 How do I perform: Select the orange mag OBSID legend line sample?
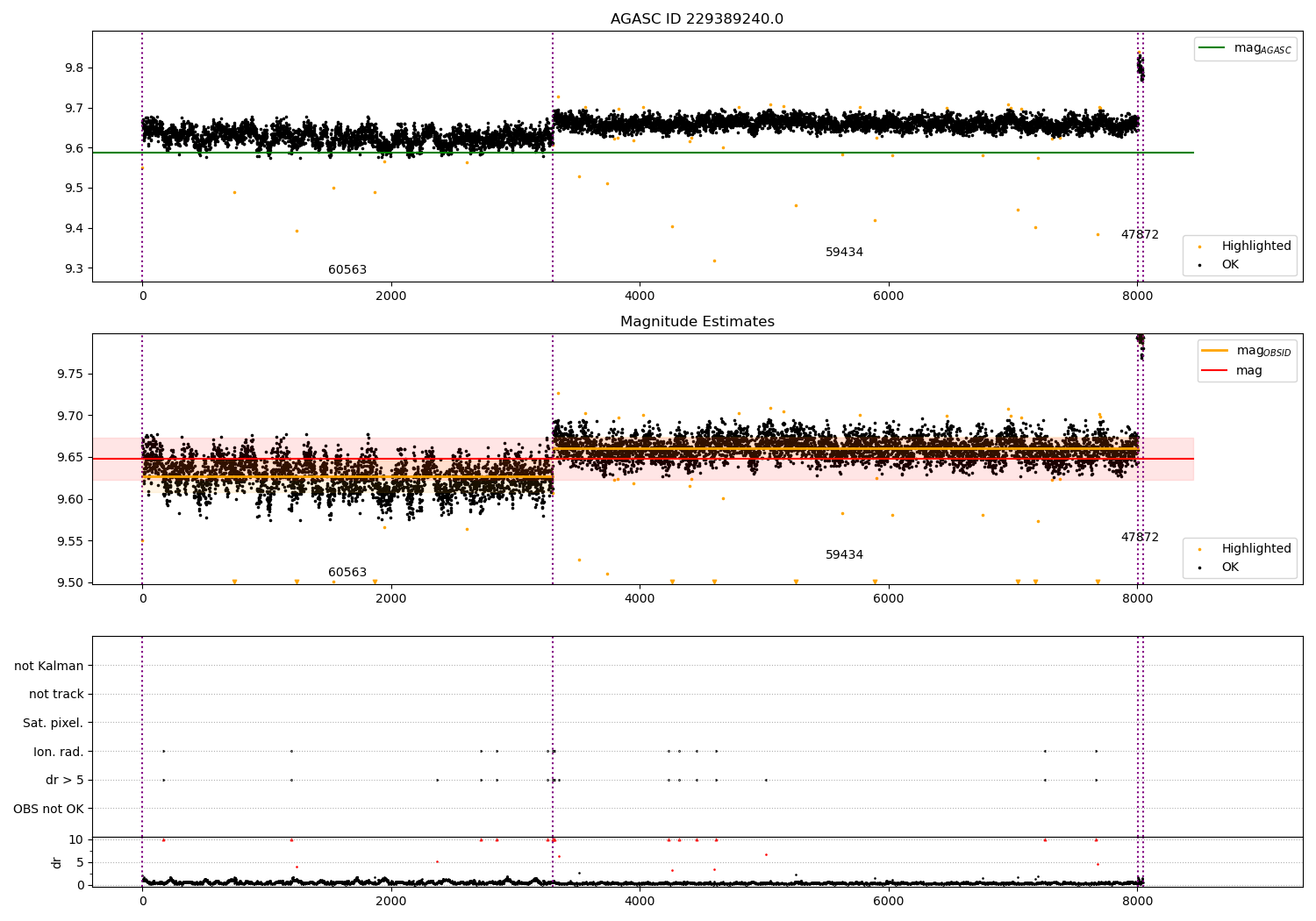click(x=1215, y=350)
